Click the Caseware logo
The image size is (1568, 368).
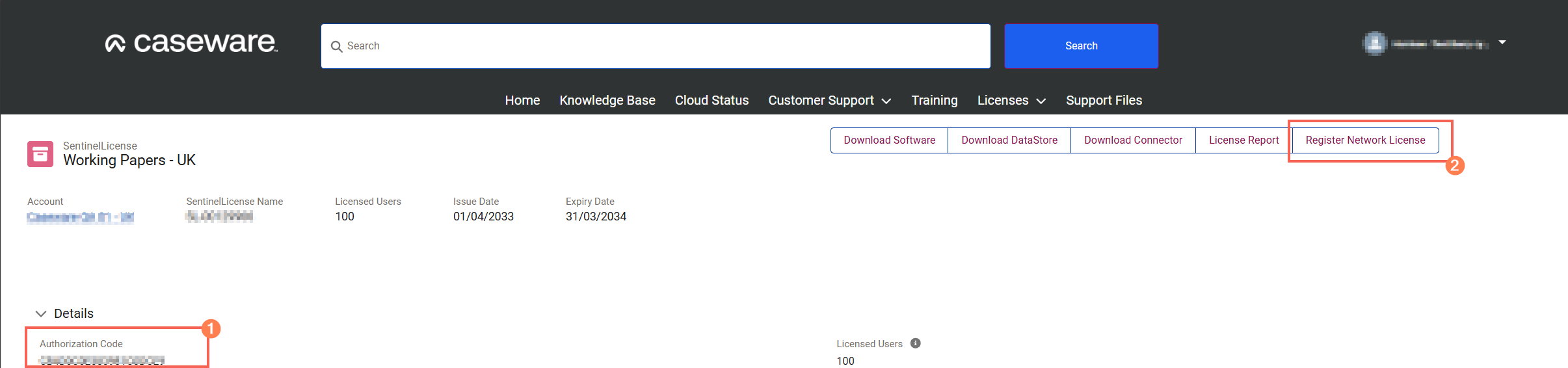pyautogui.click(x=191, y=43)
